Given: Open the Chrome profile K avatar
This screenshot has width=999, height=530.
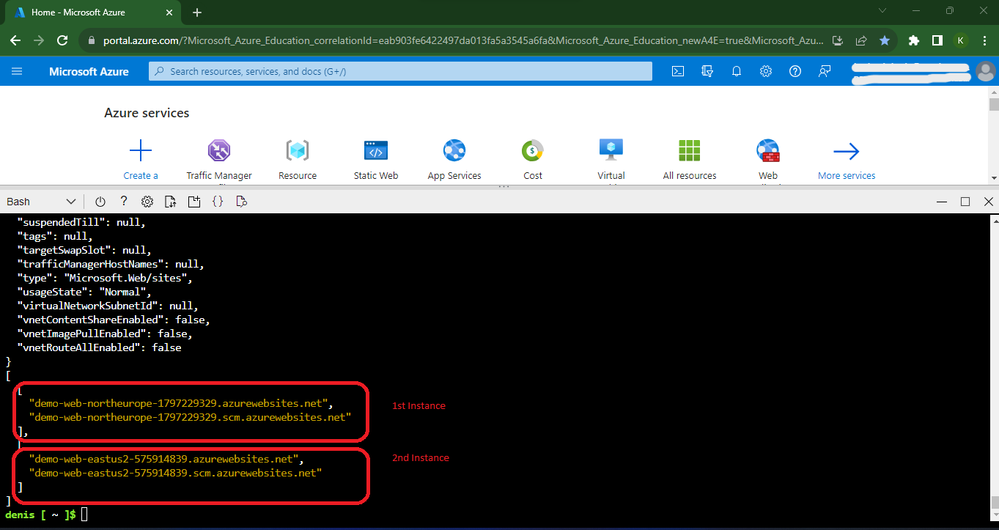Looking at the screenshot, I should (961, 40).
